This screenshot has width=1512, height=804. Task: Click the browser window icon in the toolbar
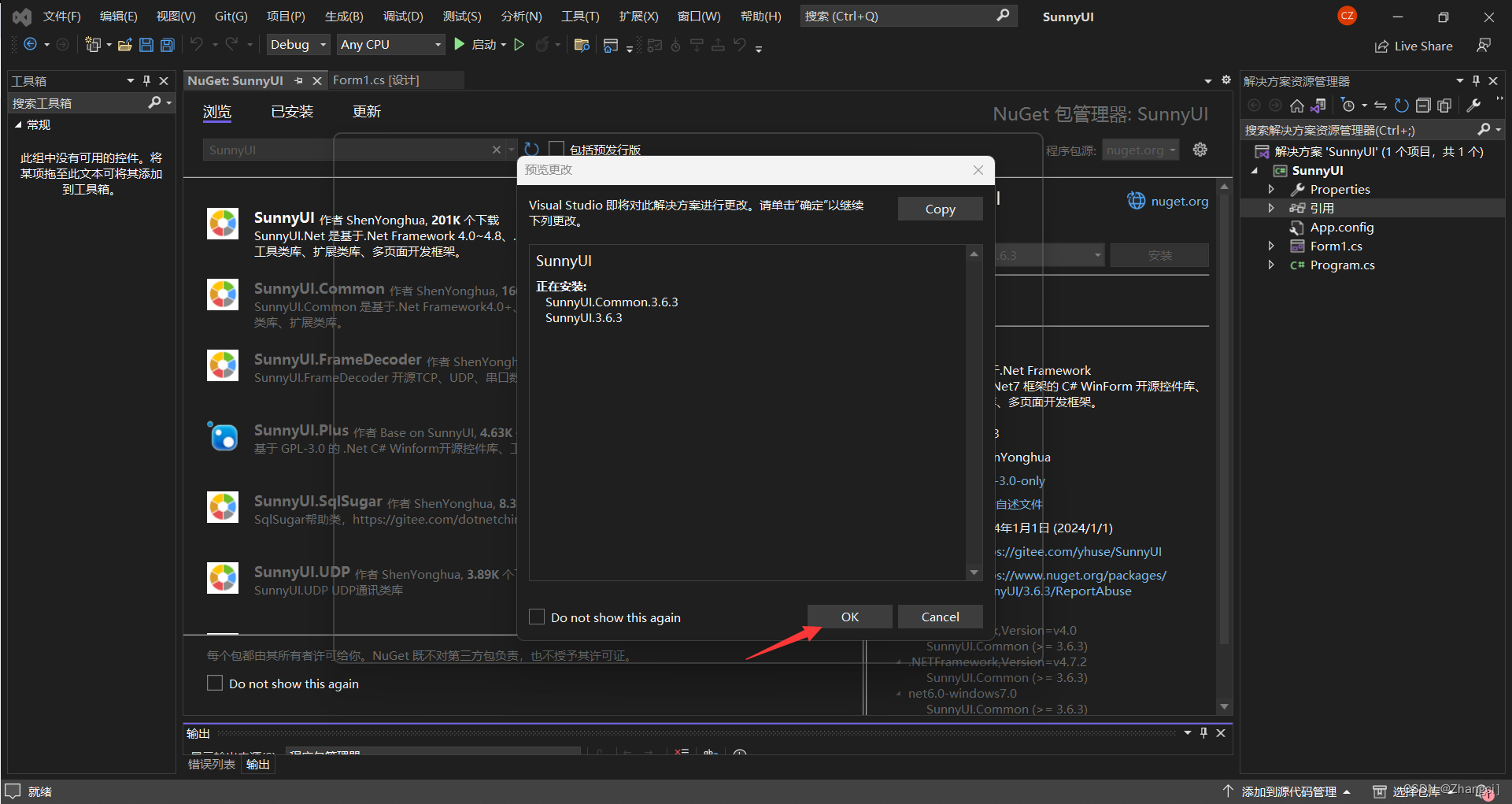pyautogui.click(x=611, y=46)
